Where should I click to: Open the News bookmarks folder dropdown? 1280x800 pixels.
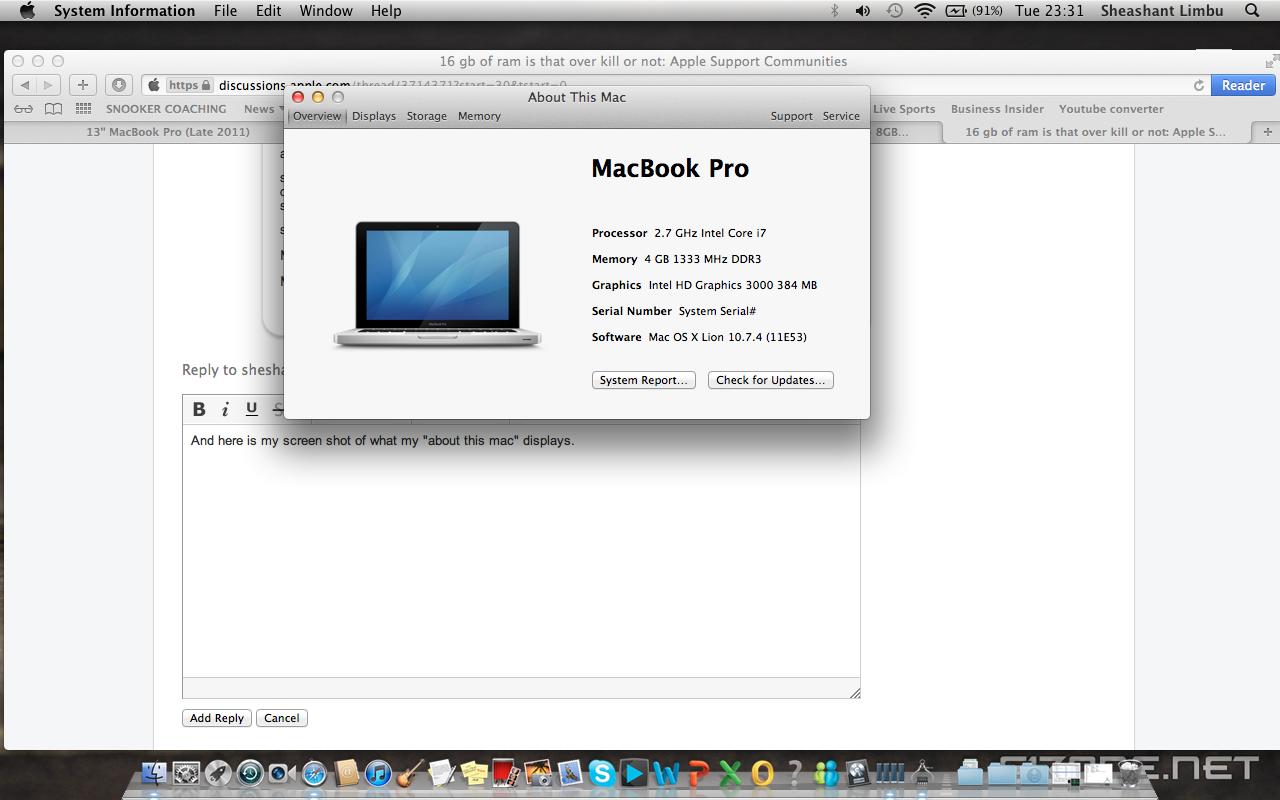263,109
